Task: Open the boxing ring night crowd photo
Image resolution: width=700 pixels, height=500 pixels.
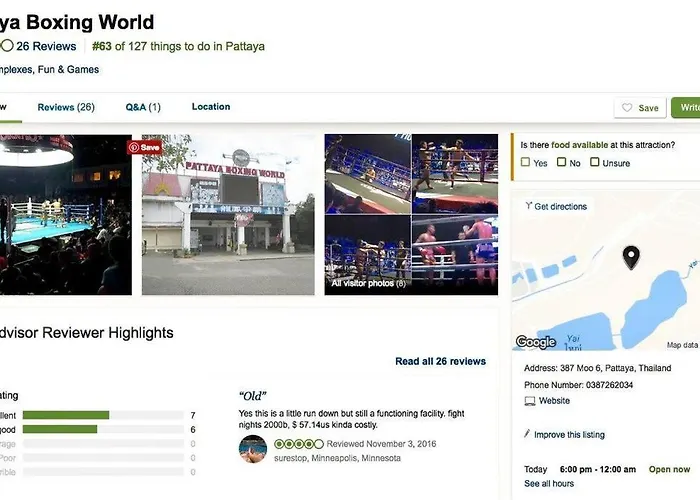Action: (66, 214)
